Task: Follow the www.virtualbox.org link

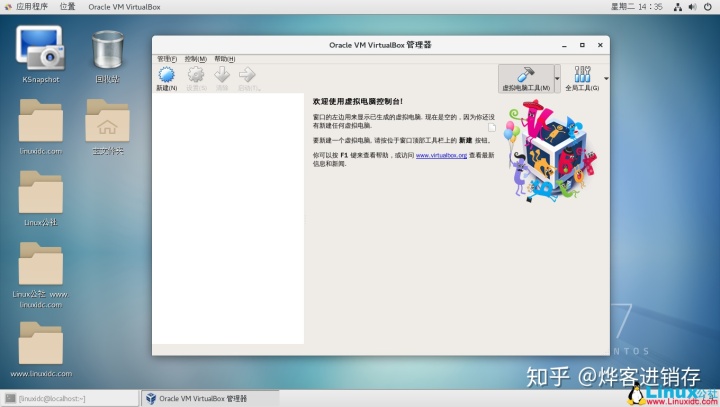Action: pos(441,155)
